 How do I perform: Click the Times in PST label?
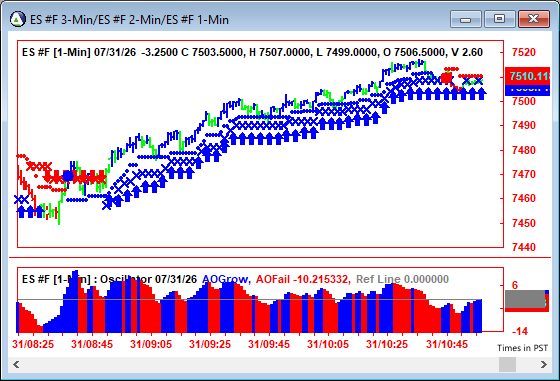pos(522,348)
